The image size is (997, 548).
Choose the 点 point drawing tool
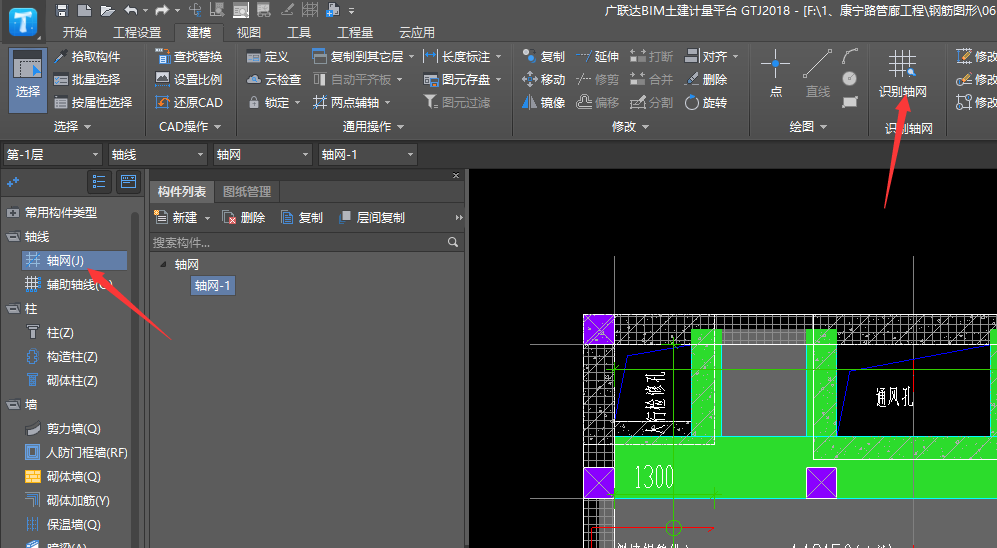click(776, 74)
